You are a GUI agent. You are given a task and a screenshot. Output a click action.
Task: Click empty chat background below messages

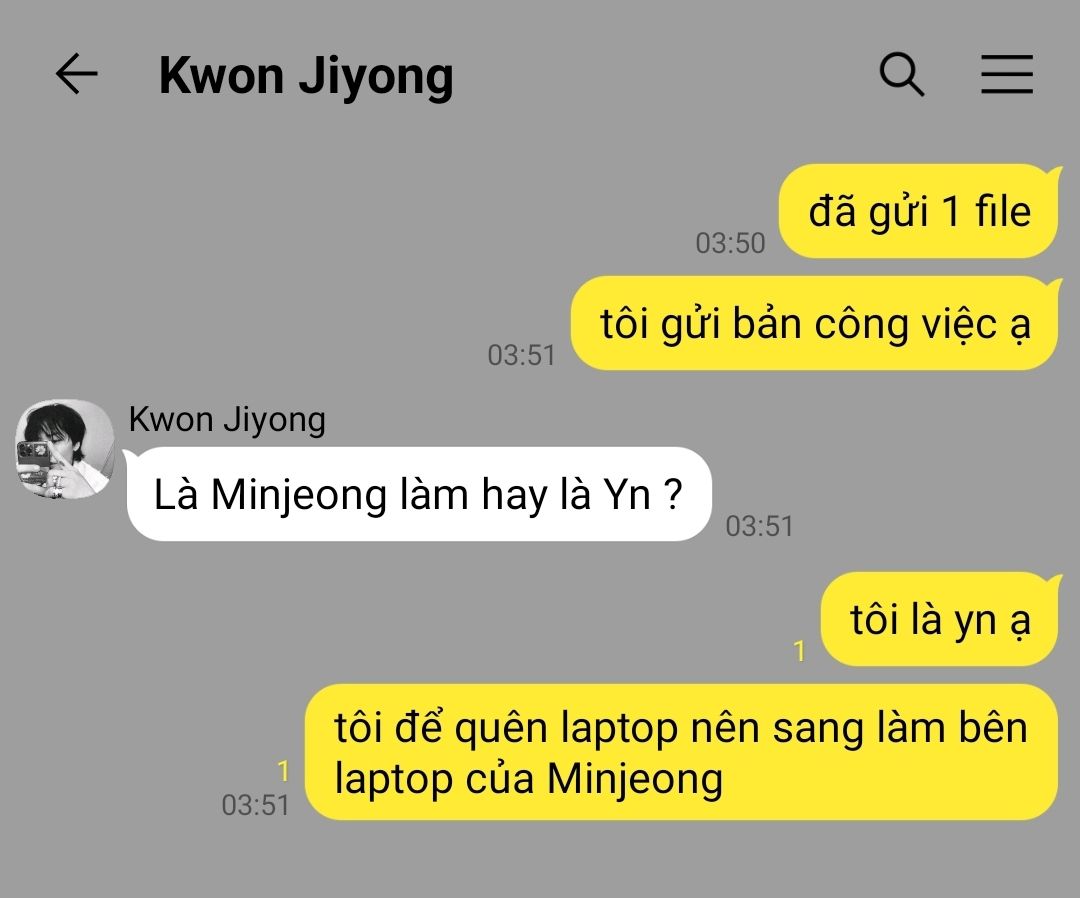click(540, 861)
